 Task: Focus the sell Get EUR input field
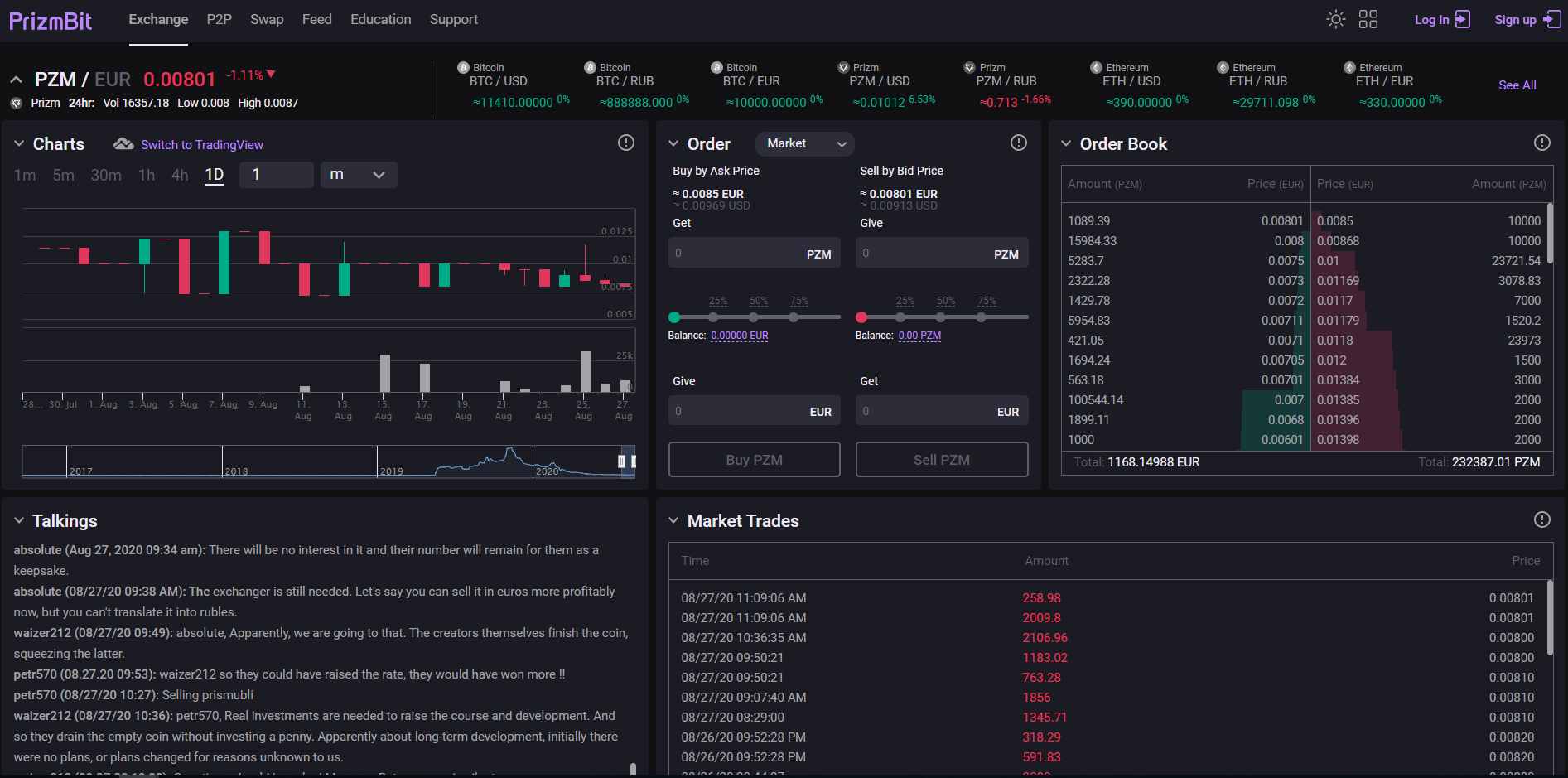pos(942,411)
